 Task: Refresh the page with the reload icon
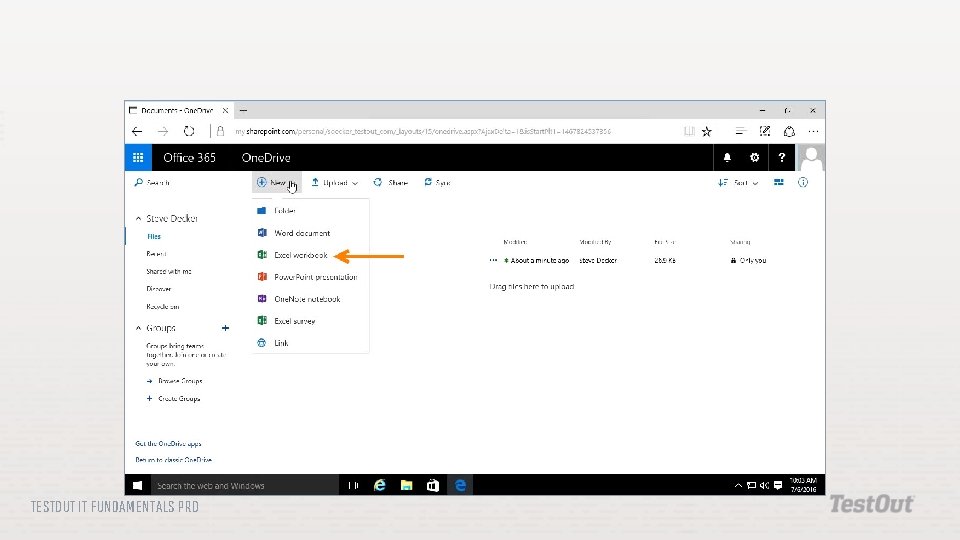[x=189, y=131]
